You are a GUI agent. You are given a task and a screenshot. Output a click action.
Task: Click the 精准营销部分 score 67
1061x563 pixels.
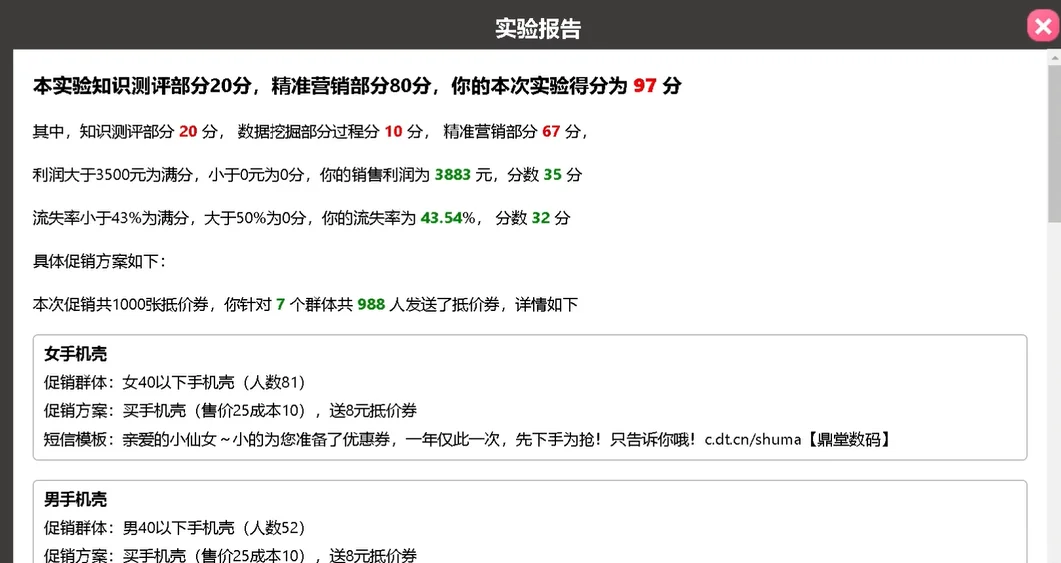551,131
